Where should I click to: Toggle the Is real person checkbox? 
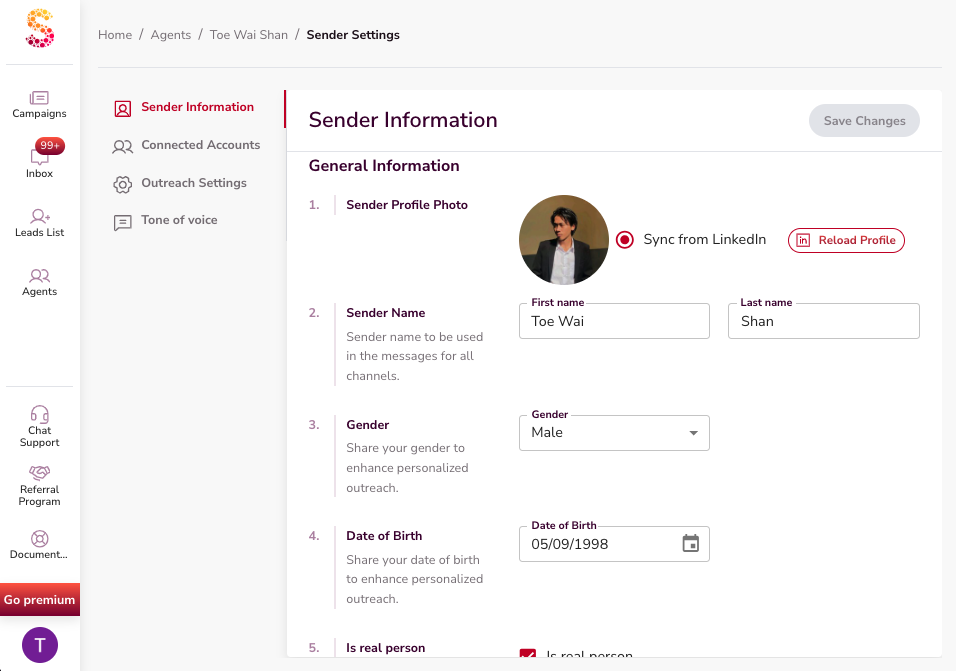(528, 655)
